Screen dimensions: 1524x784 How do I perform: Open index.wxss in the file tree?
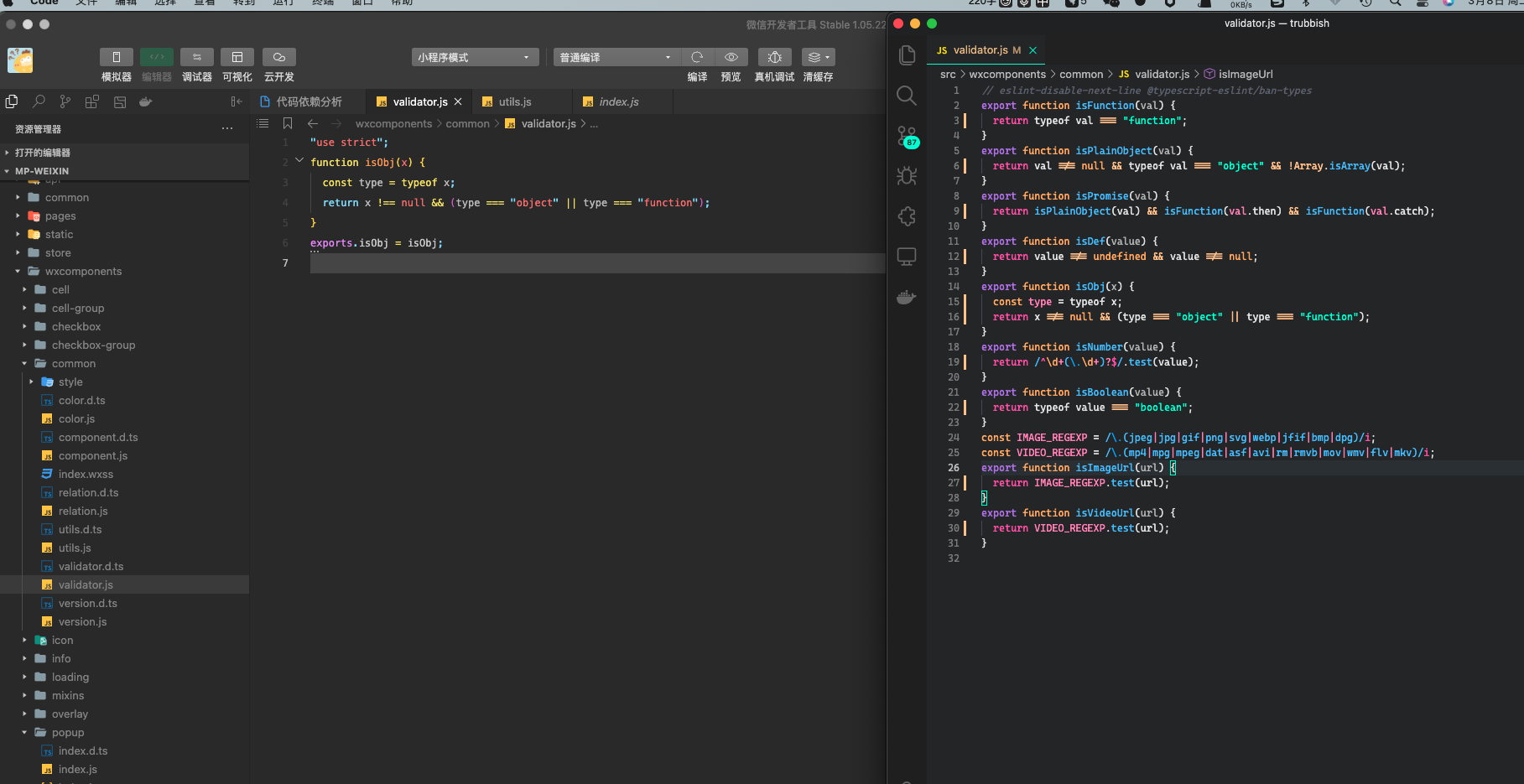[x=124, y=474]
